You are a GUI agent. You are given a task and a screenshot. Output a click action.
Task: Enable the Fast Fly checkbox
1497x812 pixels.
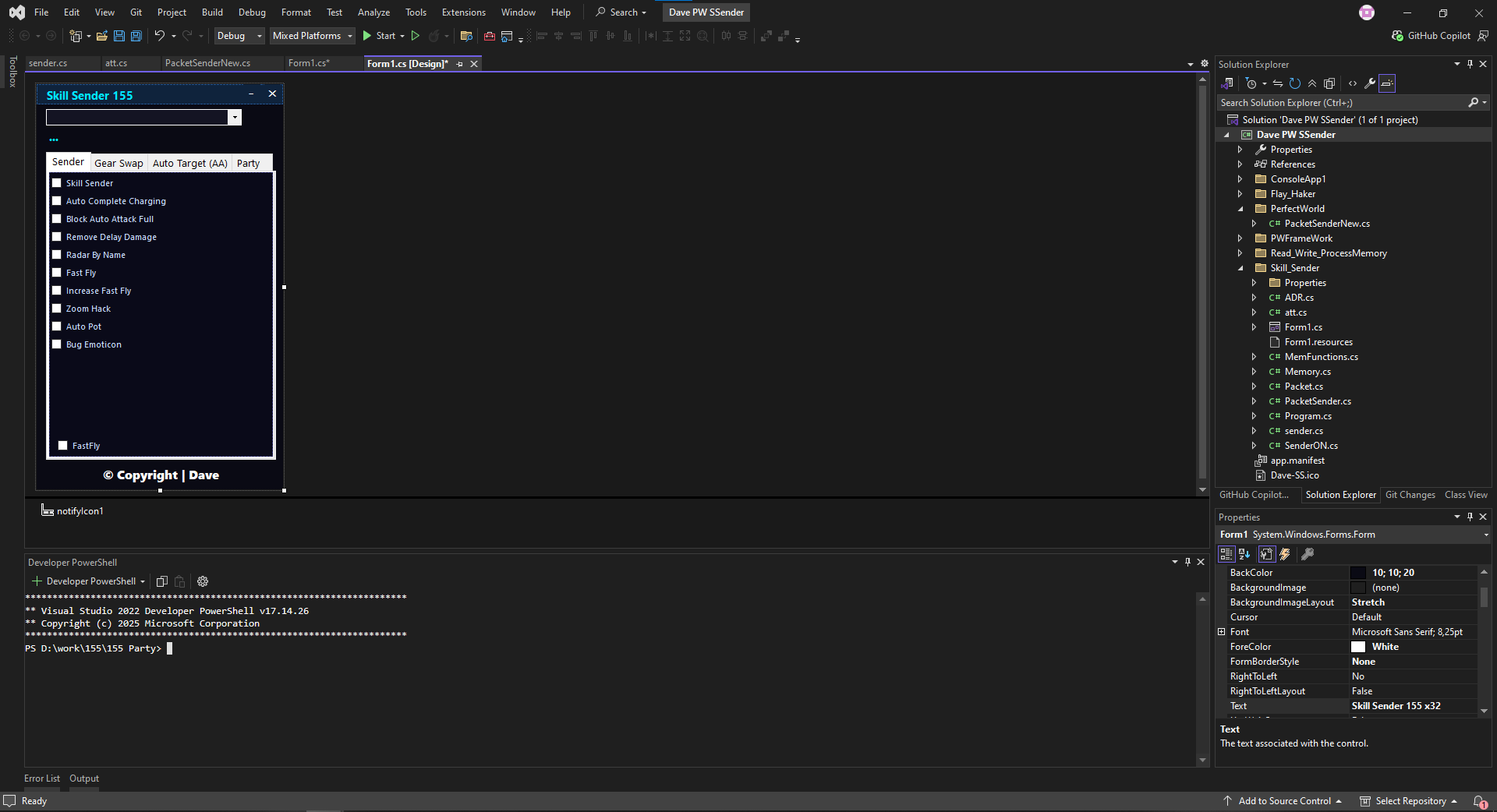[x=56, y=273]
